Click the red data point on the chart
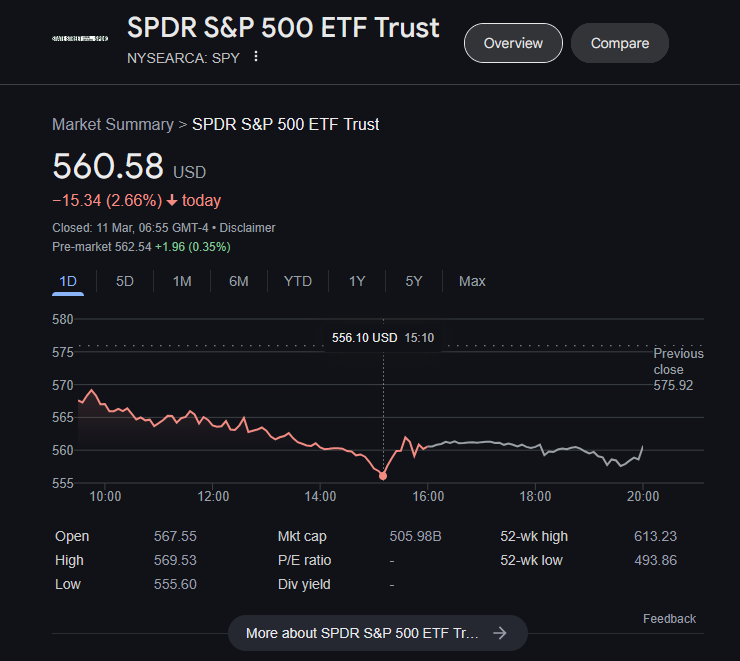The image size is (740, 661). (383, 476)
